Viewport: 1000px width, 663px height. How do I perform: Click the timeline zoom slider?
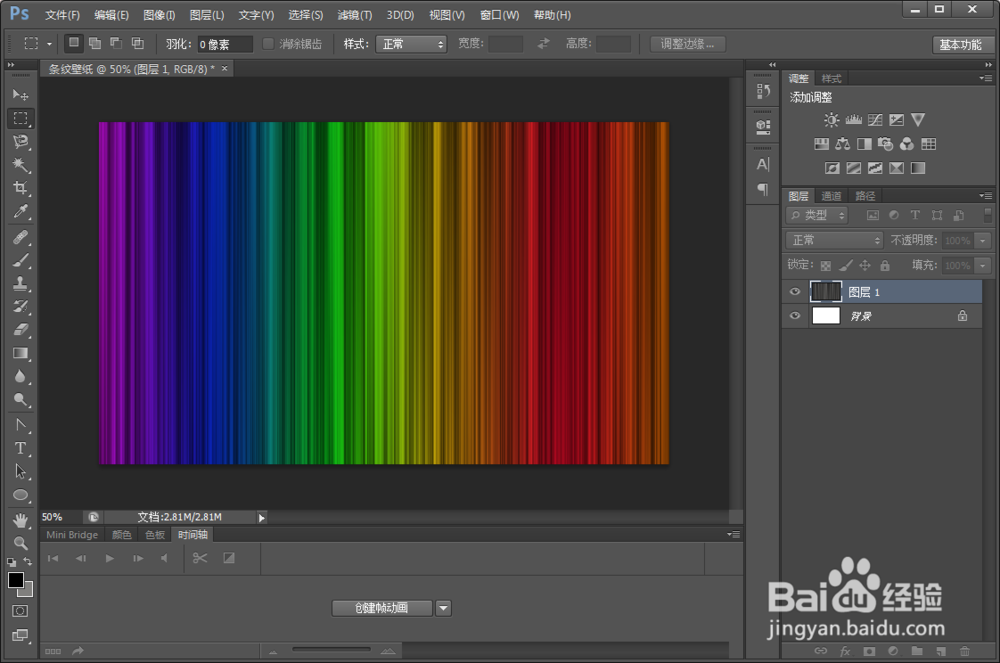331,650
